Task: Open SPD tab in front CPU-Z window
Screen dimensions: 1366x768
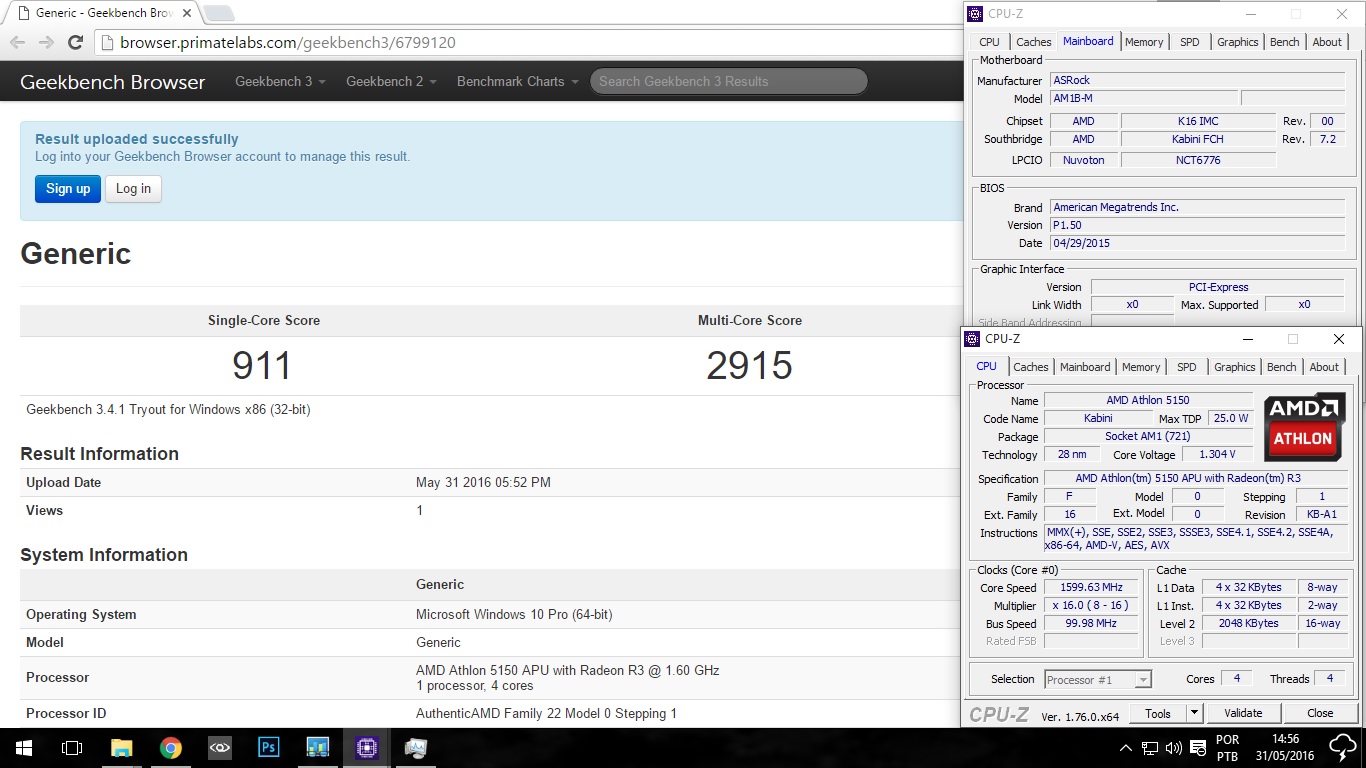Action: click(x=1187, y=367)
